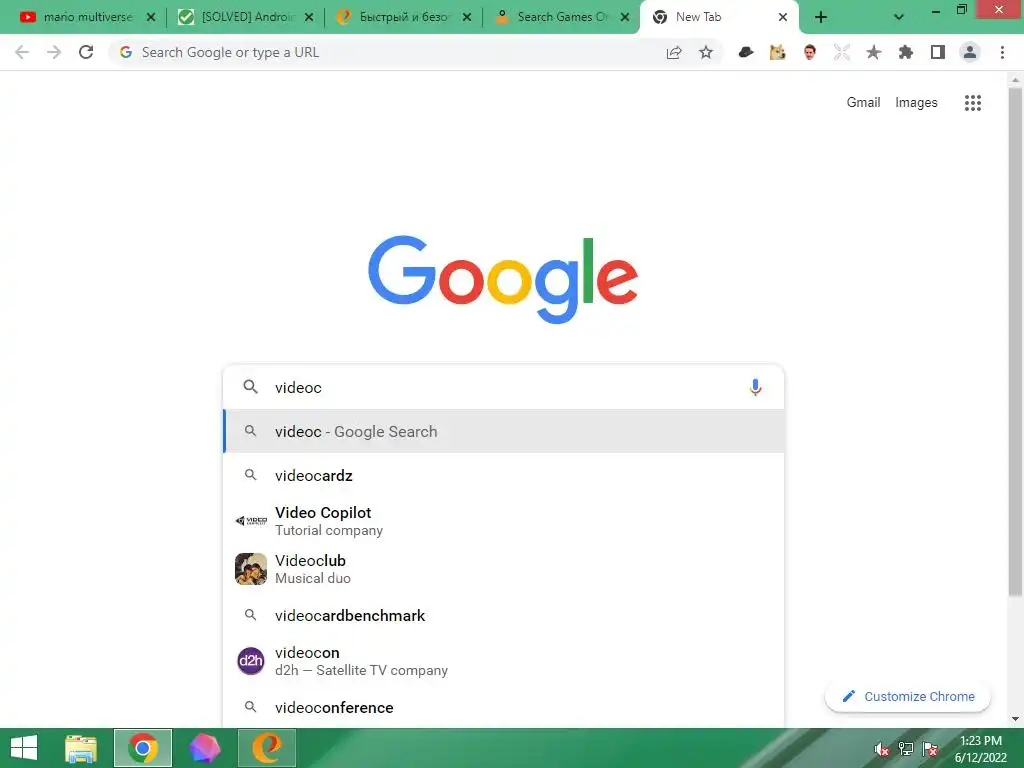Close the [SOLVED] Android tab

309,18
